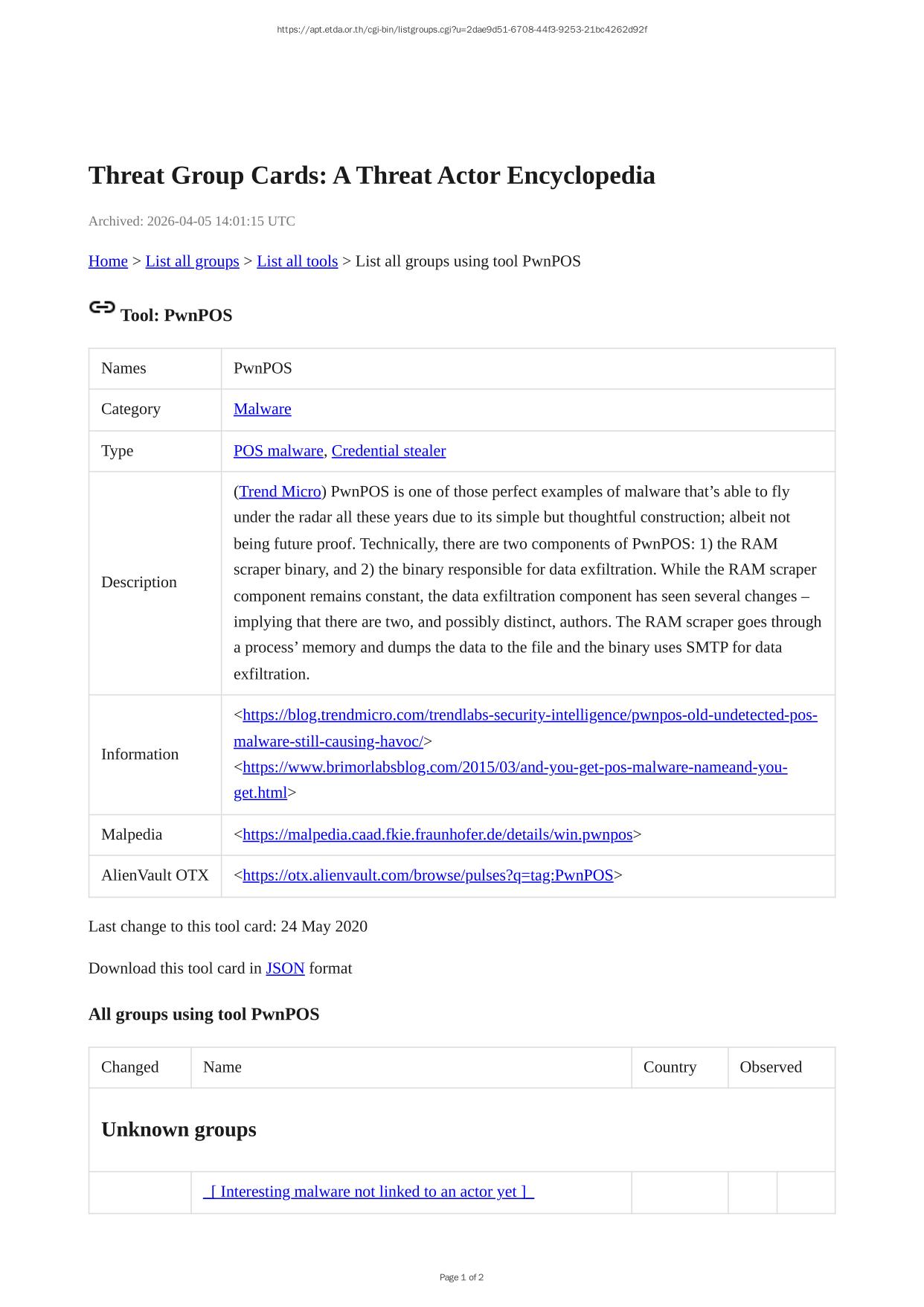Click the Country column header
This screenshot has height=1307, width=924.
[670, 1067]
